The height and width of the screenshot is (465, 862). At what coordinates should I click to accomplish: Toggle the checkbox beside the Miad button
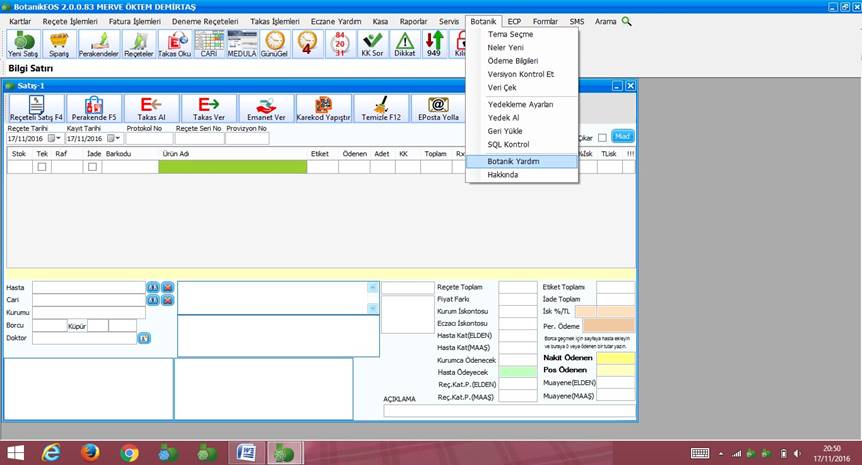[x=602, y=138]
